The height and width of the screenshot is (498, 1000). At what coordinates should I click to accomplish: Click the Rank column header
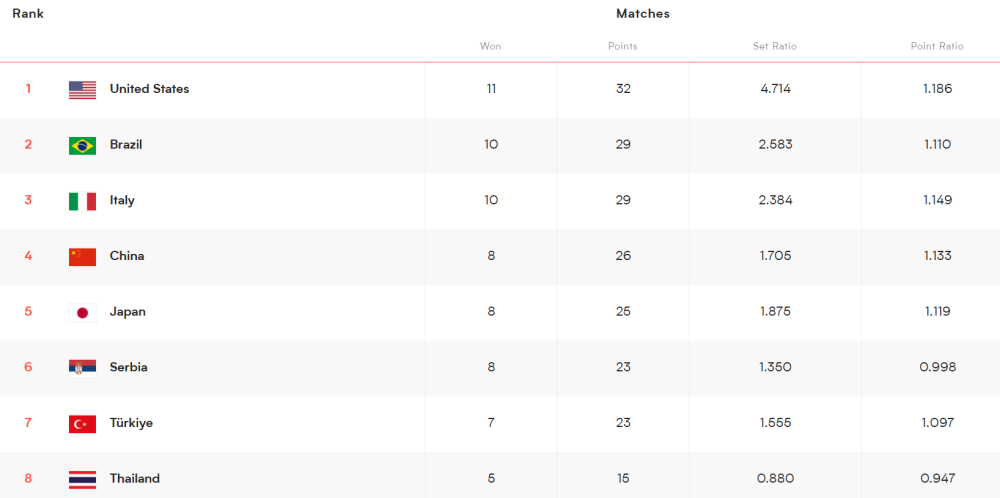(x=28, y=13)
